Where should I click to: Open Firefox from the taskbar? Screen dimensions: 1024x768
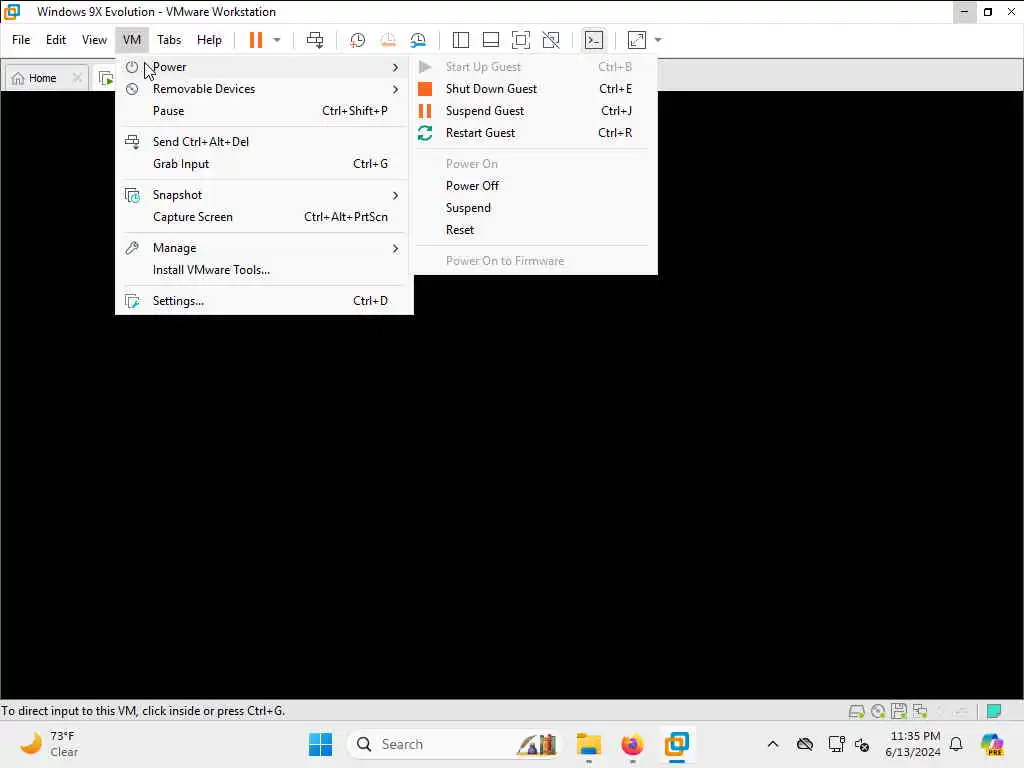click(x=632, y=744)
